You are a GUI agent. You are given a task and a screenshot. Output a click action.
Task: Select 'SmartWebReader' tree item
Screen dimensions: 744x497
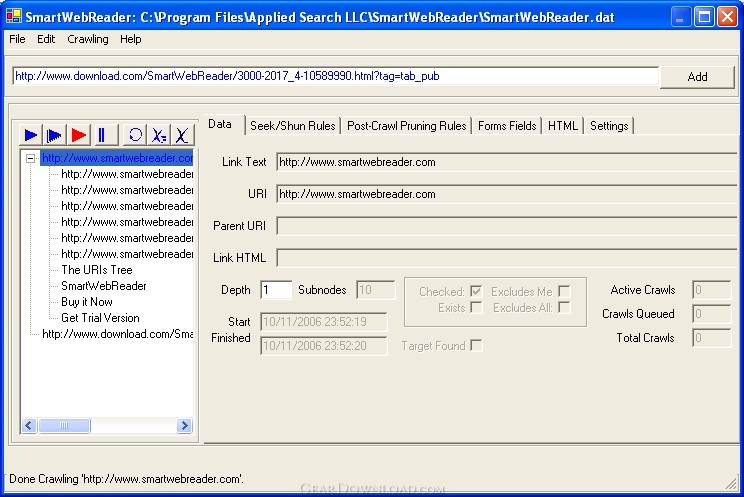coord(103,286)
